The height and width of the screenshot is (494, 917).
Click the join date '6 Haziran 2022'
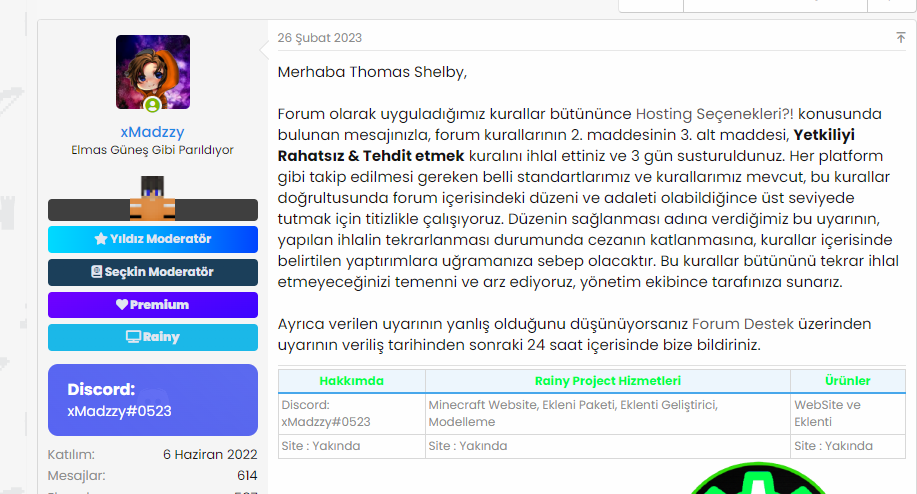point(210,454)
